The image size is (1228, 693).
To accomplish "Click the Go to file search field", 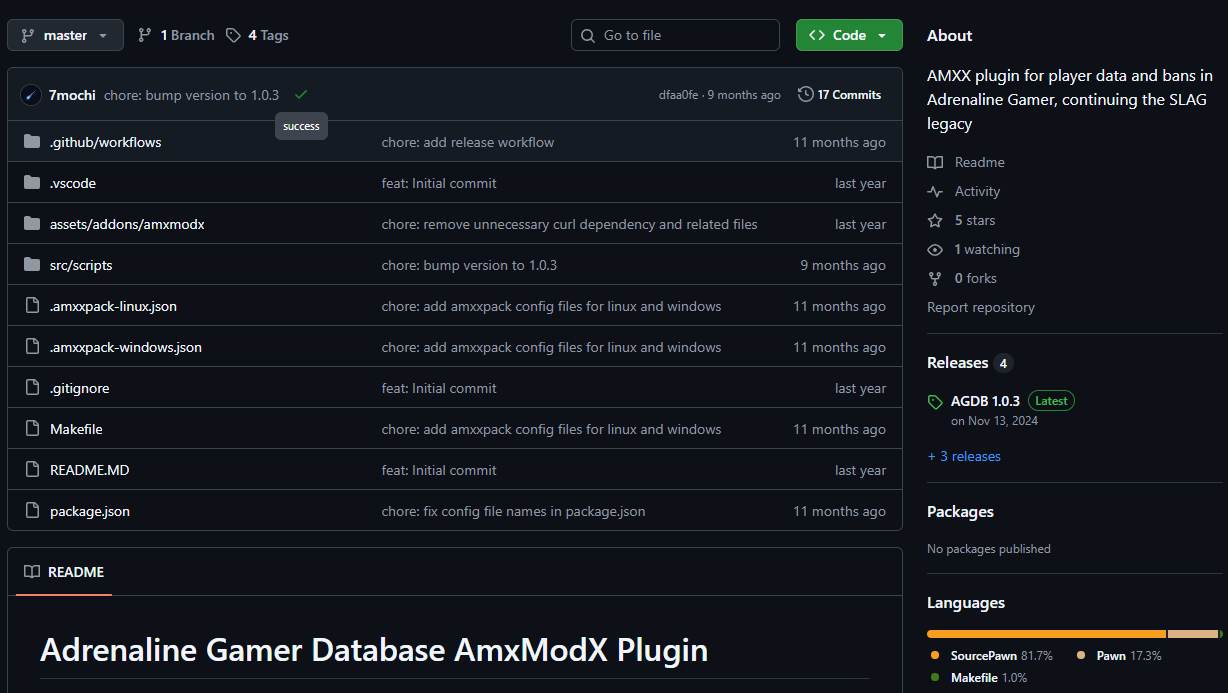I will [x=675, y=34].
